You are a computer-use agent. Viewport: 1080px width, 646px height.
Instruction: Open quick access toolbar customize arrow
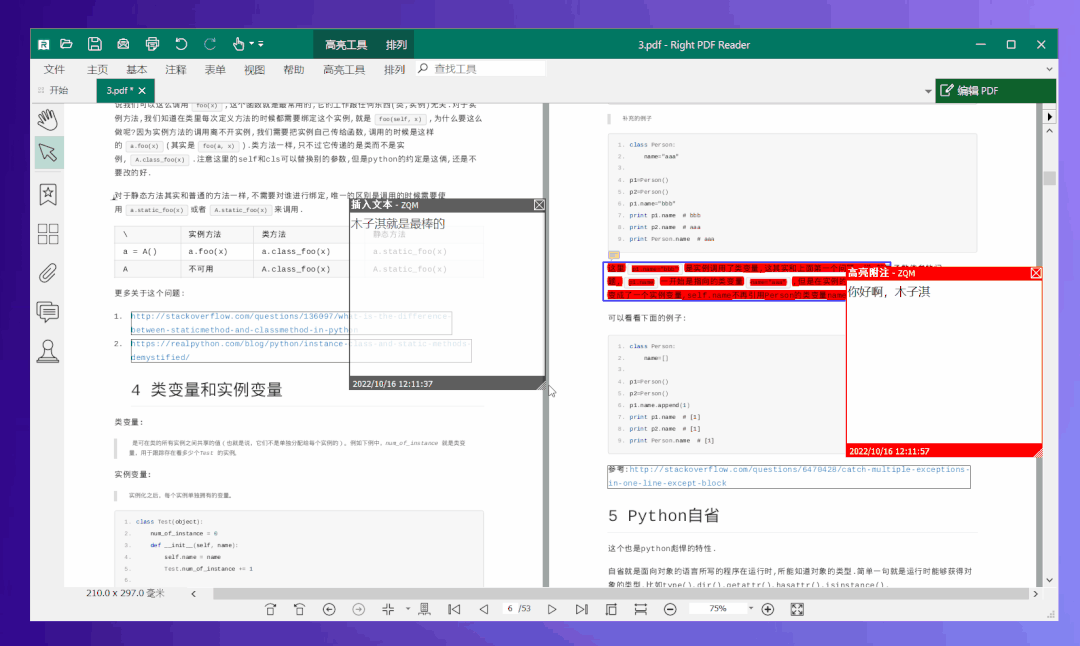[261, 44]
